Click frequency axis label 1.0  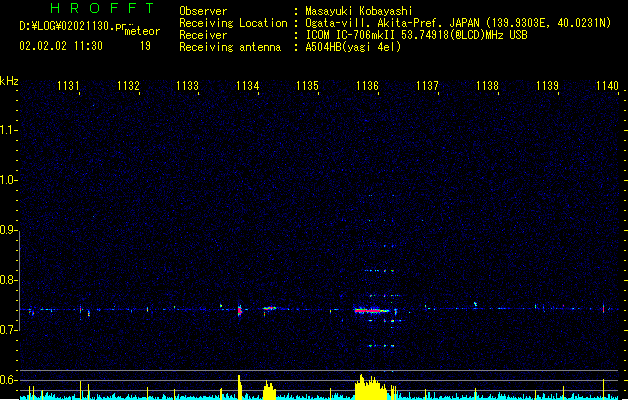click(x=9, y=180)
